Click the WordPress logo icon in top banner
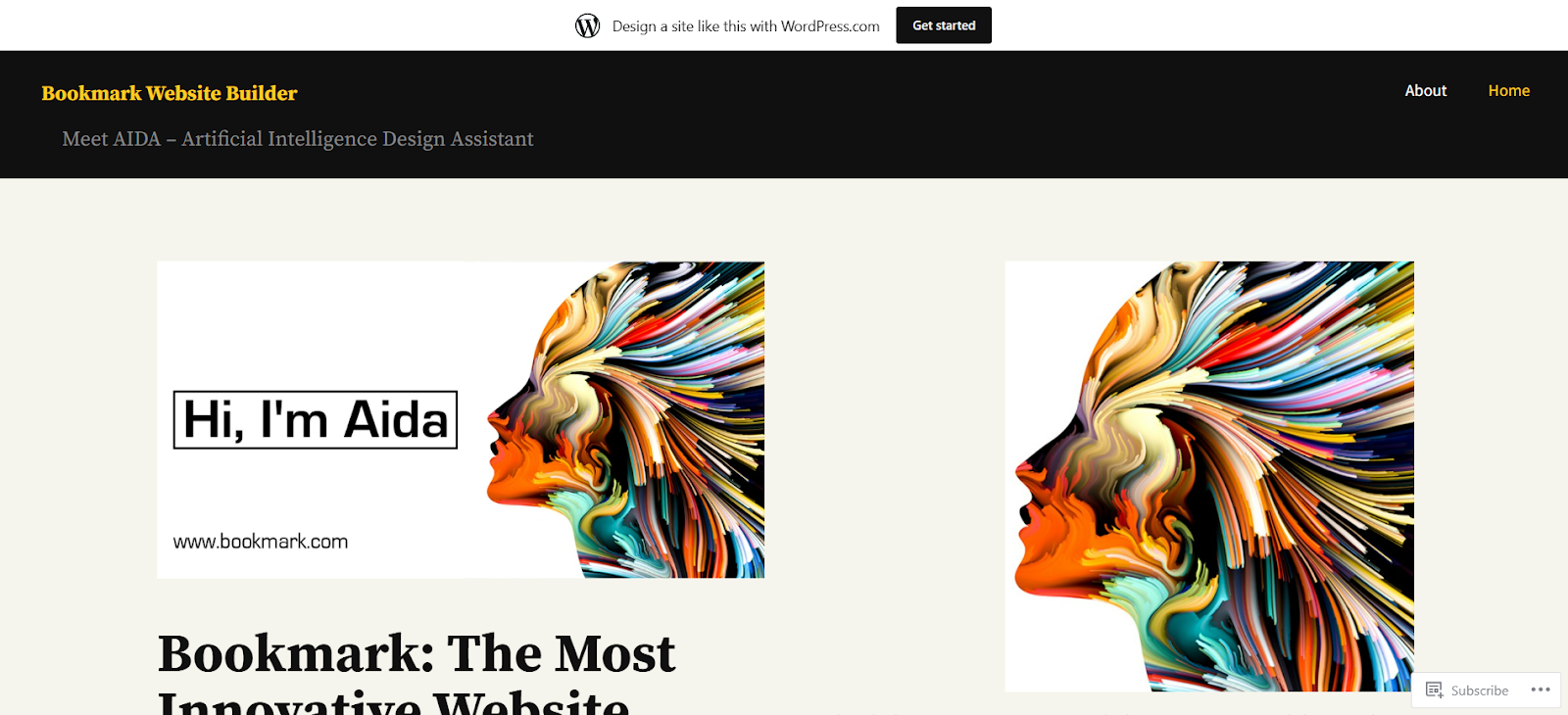The width and height of the screenshot is (1568, 715). [587, 25]
